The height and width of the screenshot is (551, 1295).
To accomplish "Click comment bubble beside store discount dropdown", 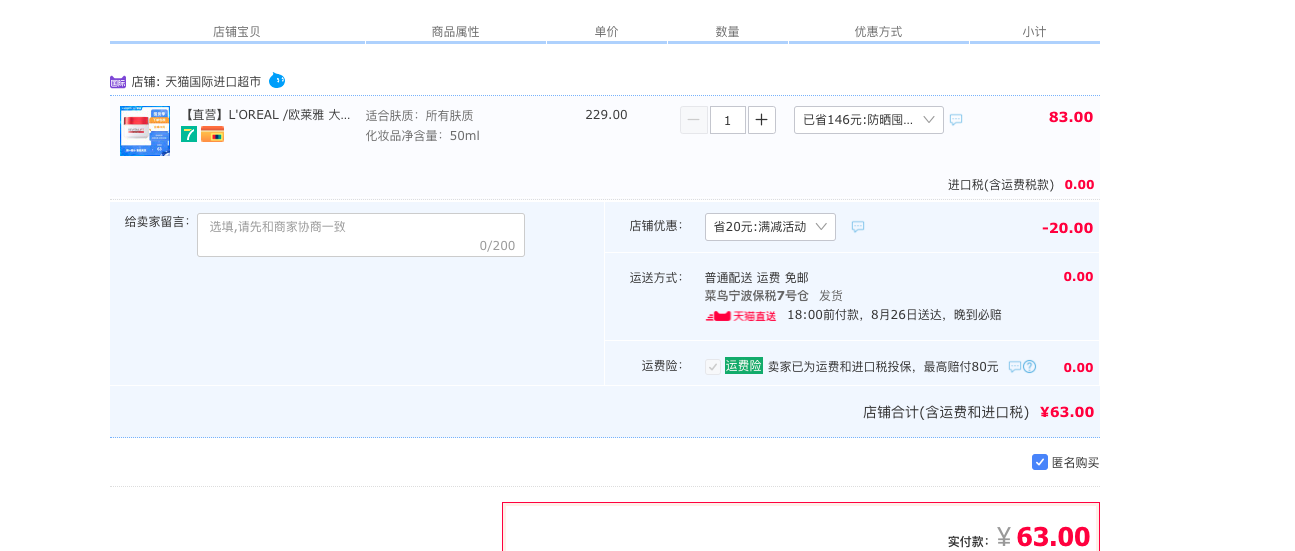I will point(858,227).
